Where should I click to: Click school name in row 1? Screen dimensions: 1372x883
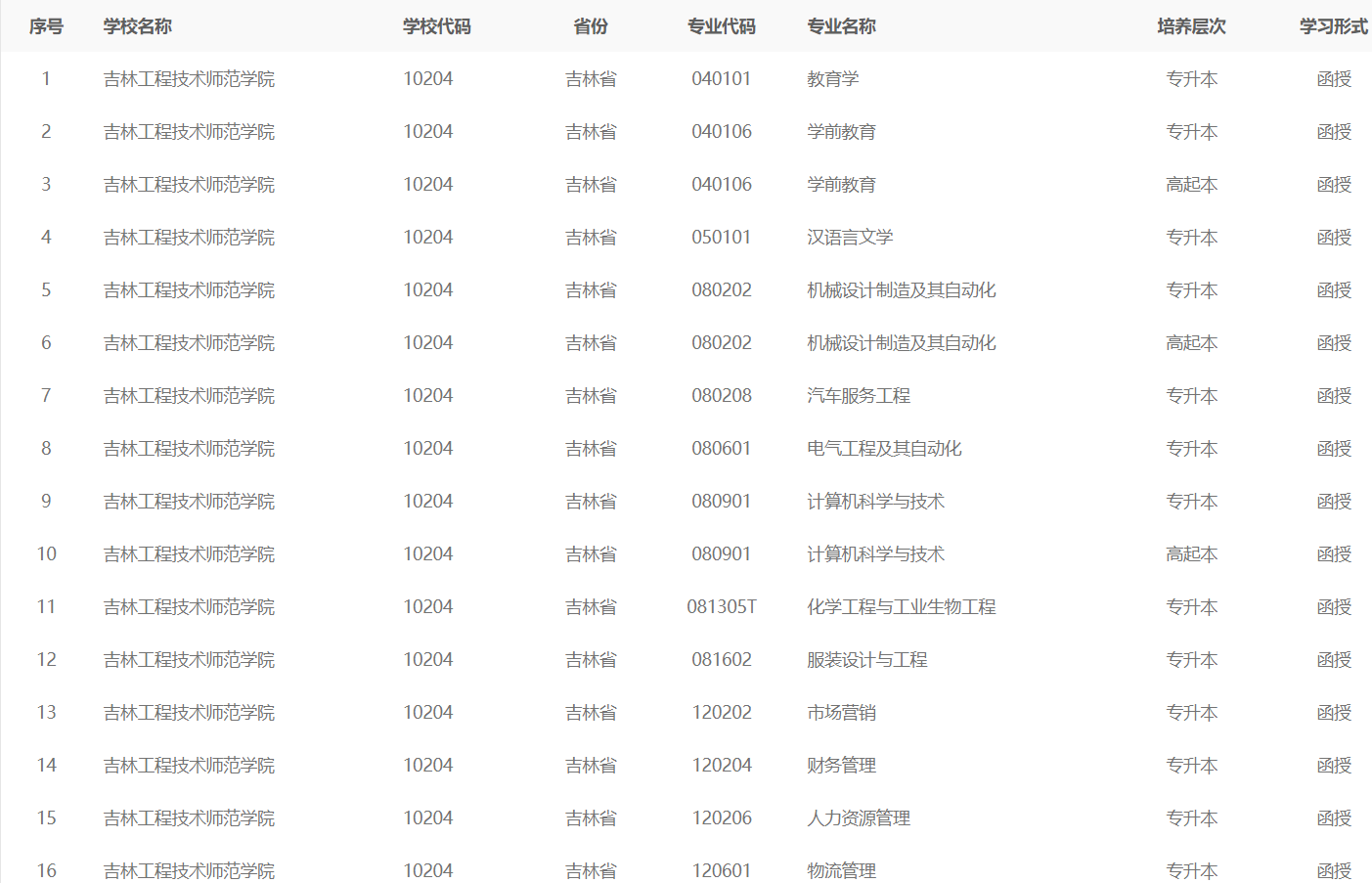tap(189, 79)
